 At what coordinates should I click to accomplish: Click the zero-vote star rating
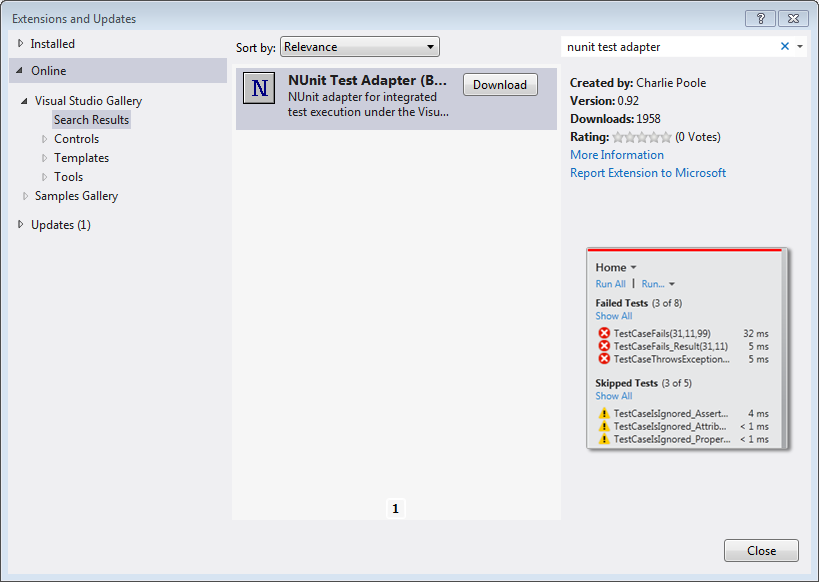[642, 137]
